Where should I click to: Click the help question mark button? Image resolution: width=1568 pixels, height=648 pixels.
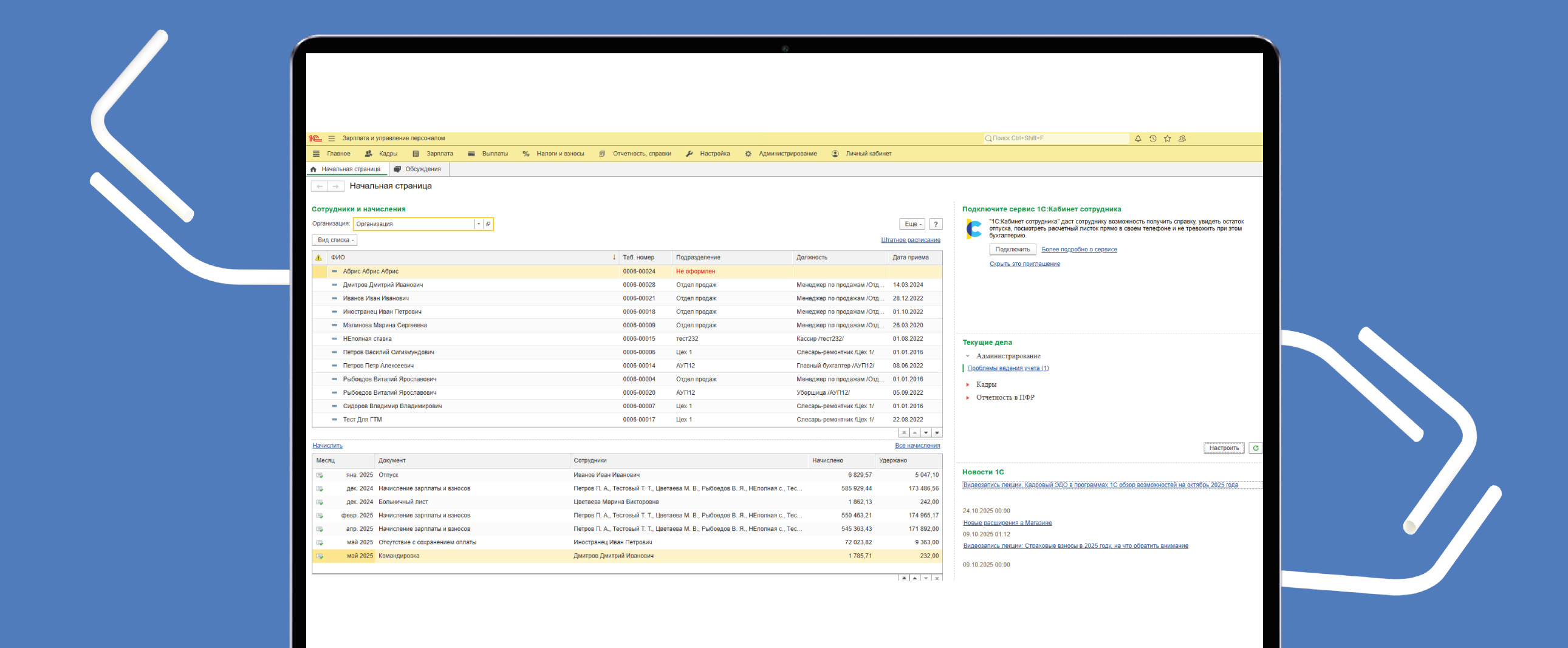tap(936, 224)
